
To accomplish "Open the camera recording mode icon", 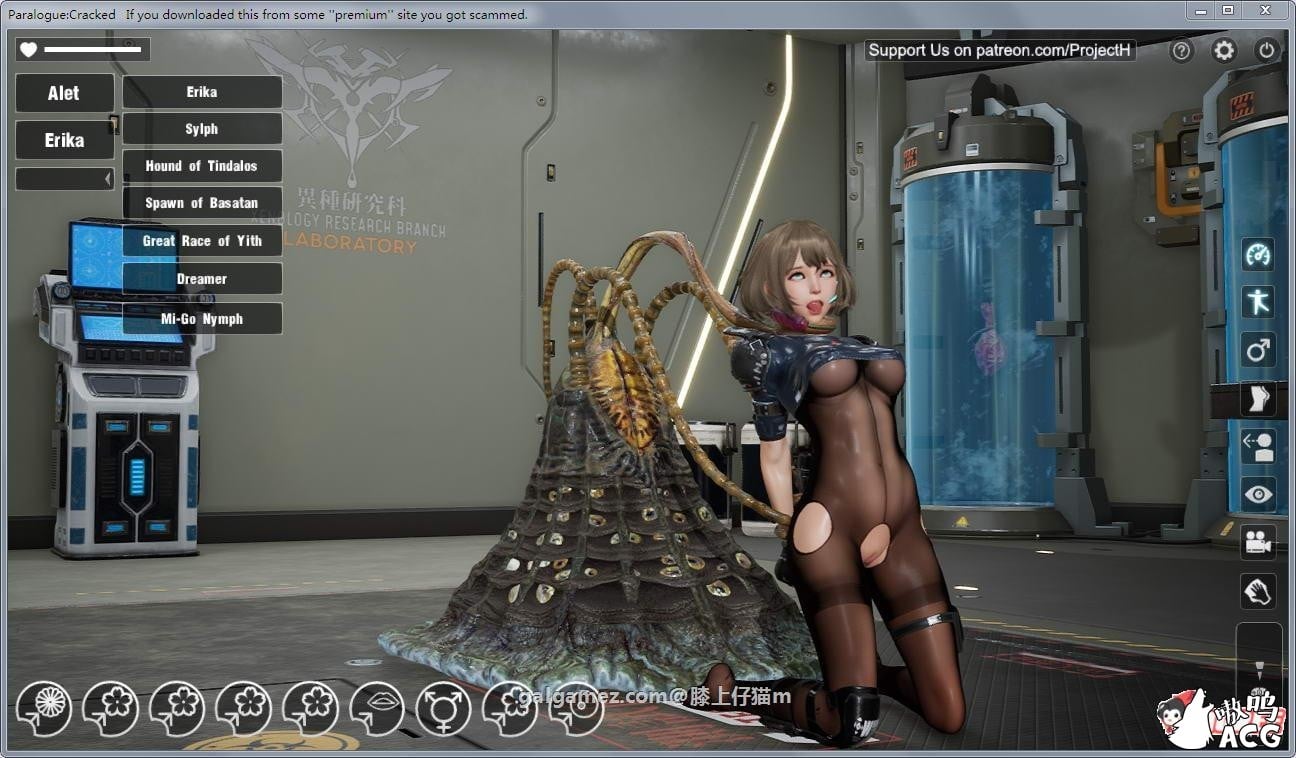I will pyautogui.click(x=1258, y=541).
